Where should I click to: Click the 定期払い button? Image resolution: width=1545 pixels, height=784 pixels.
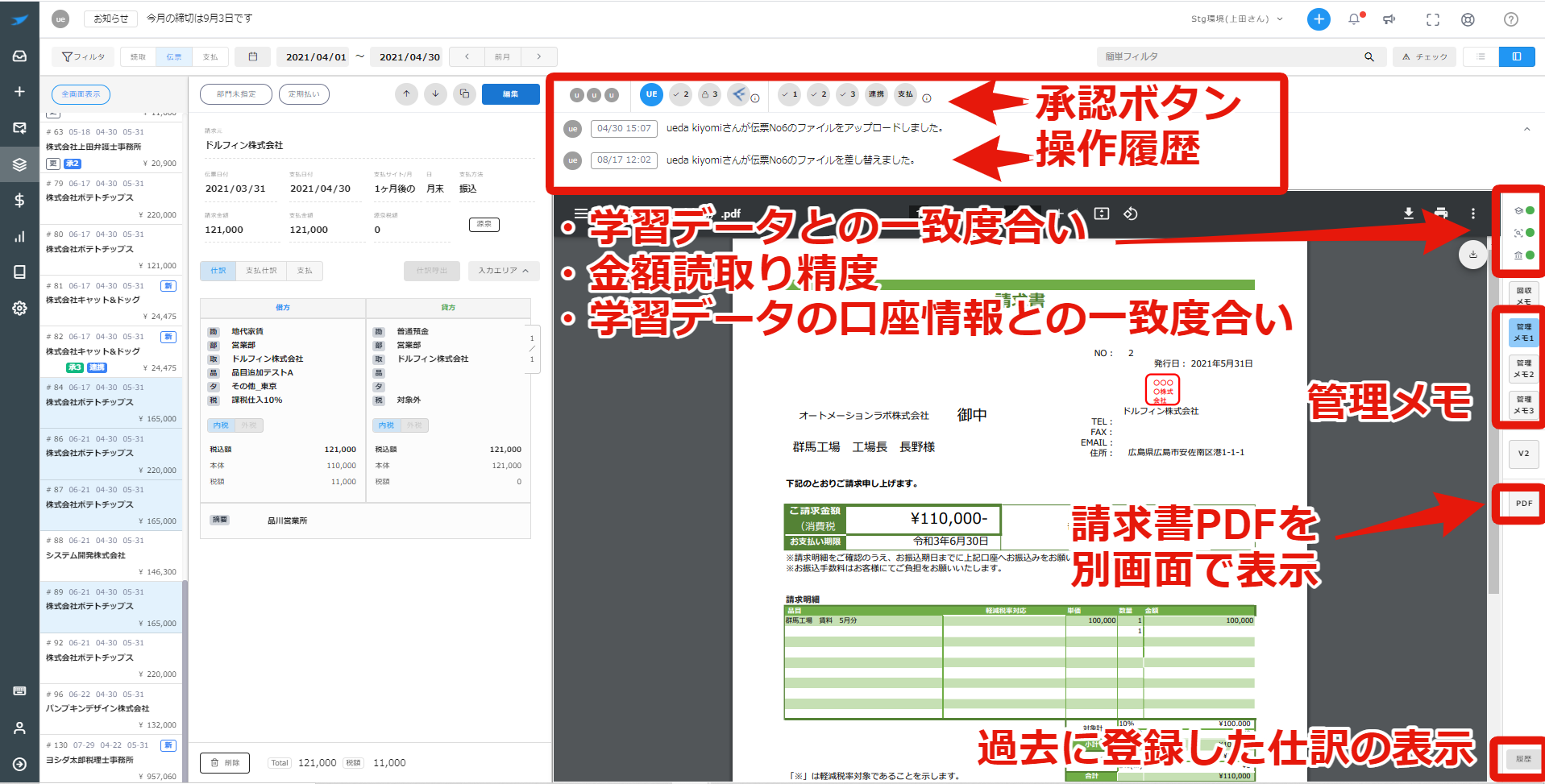[x=304, y=94]
